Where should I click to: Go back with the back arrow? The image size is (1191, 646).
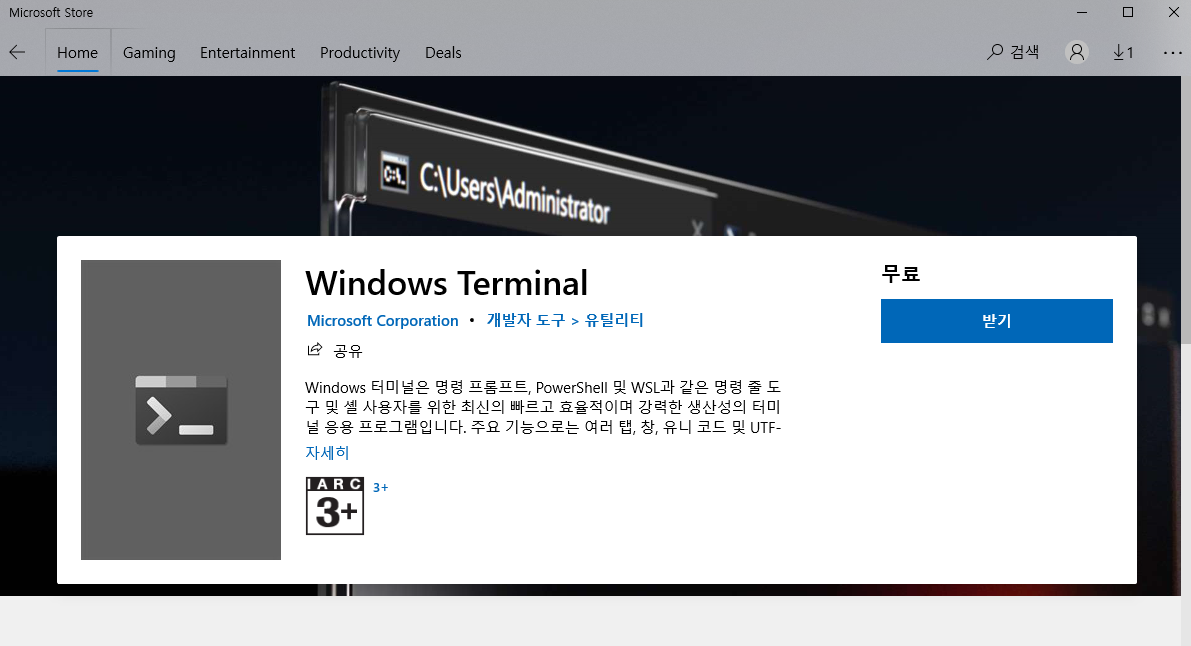tap(17, 52)
